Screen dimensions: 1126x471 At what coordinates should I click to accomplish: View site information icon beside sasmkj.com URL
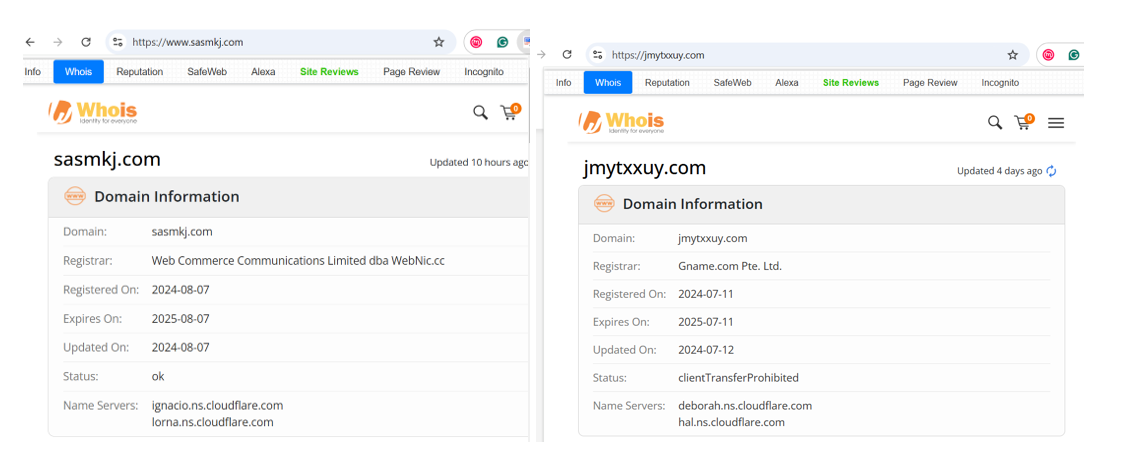(x=117, y=42)
